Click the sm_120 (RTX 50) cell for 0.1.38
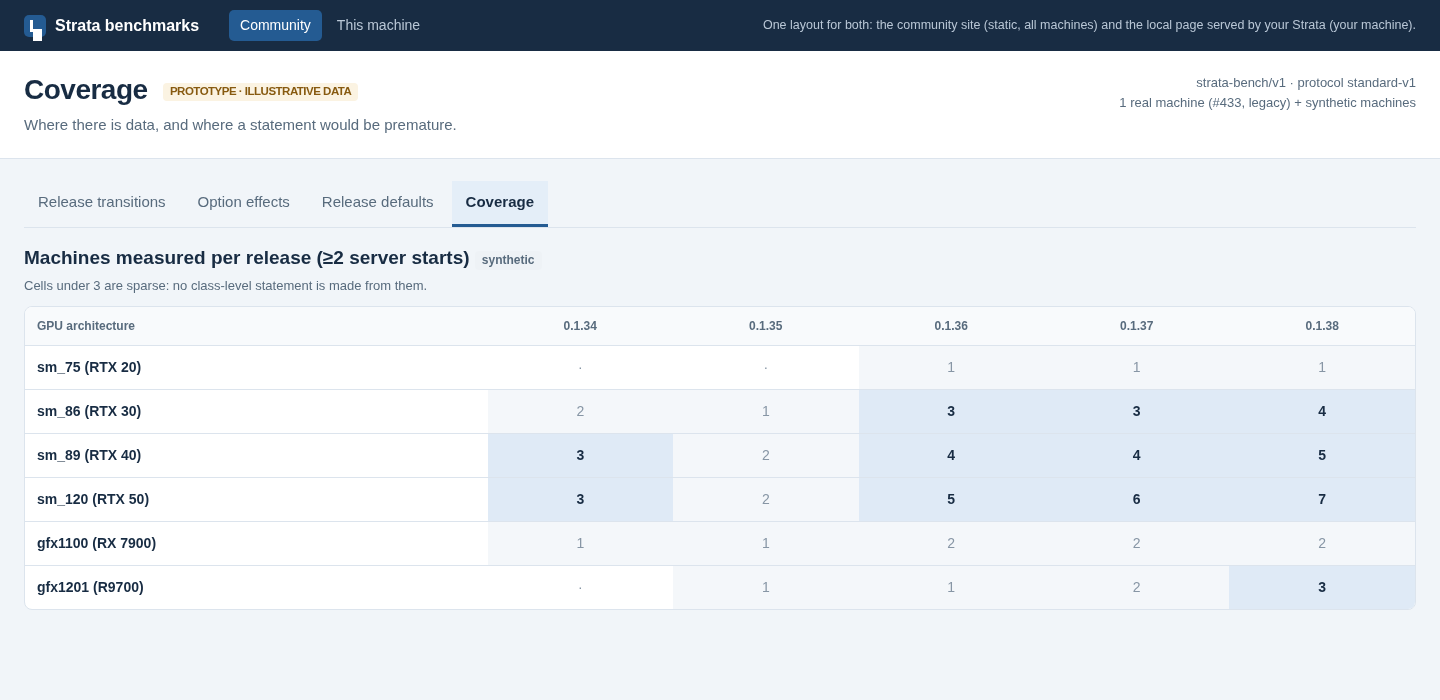The height and width of the screenshot is (700, 1440). [x=1322, y=499]
